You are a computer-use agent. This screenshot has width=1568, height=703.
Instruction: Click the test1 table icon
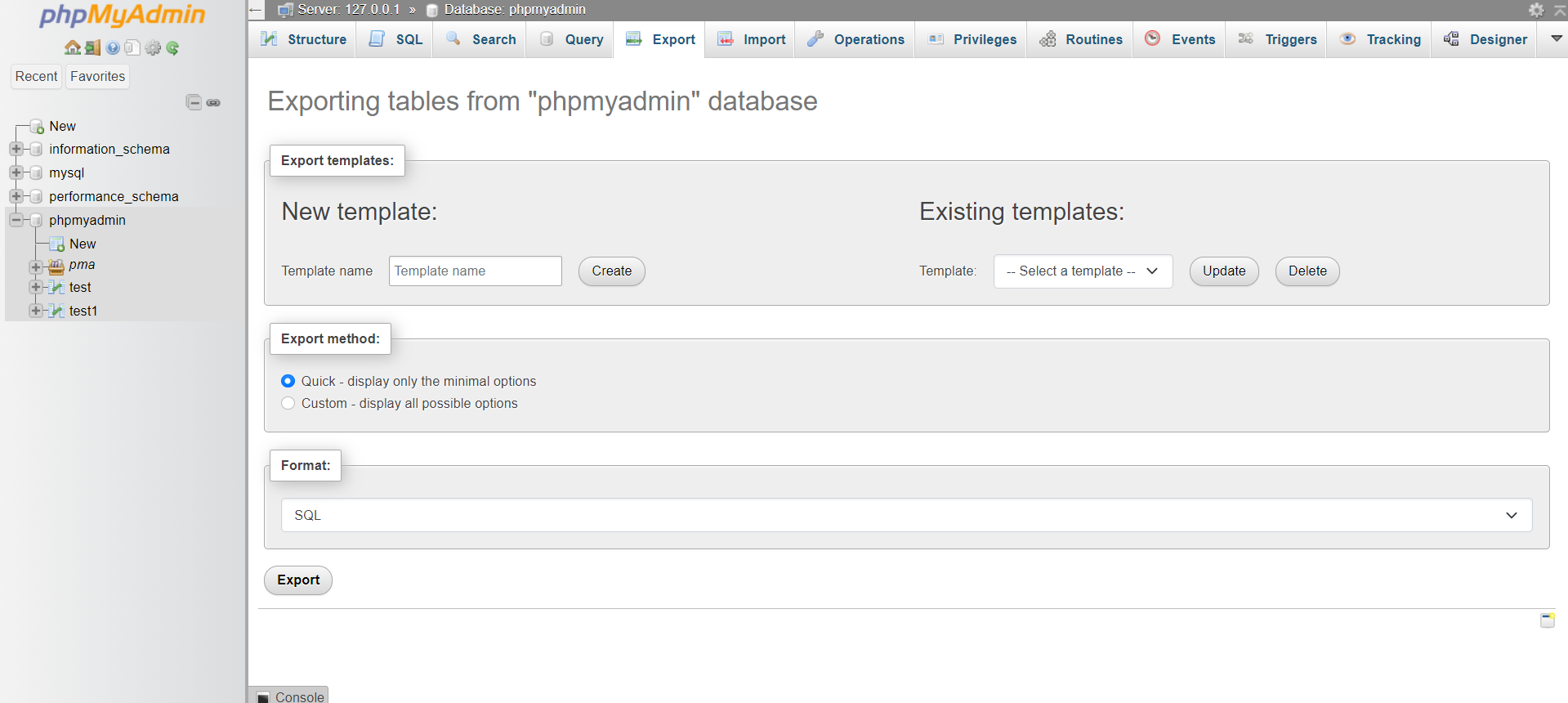(x=56, y=311)
